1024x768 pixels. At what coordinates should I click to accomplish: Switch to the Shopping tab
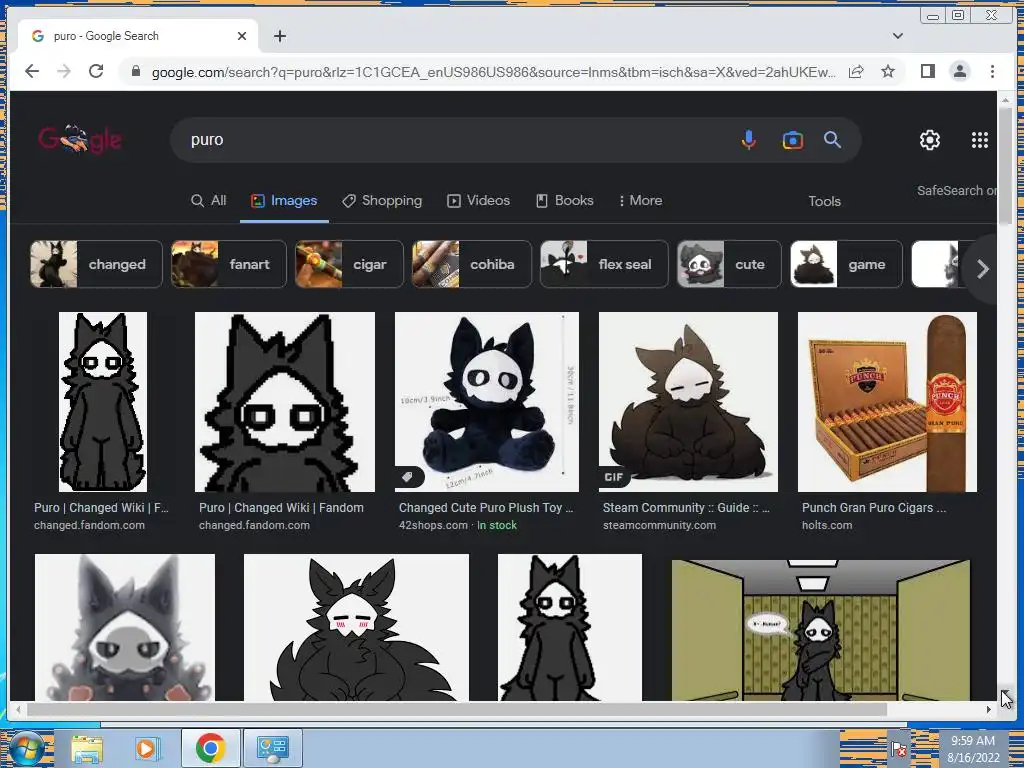point(382,200)
